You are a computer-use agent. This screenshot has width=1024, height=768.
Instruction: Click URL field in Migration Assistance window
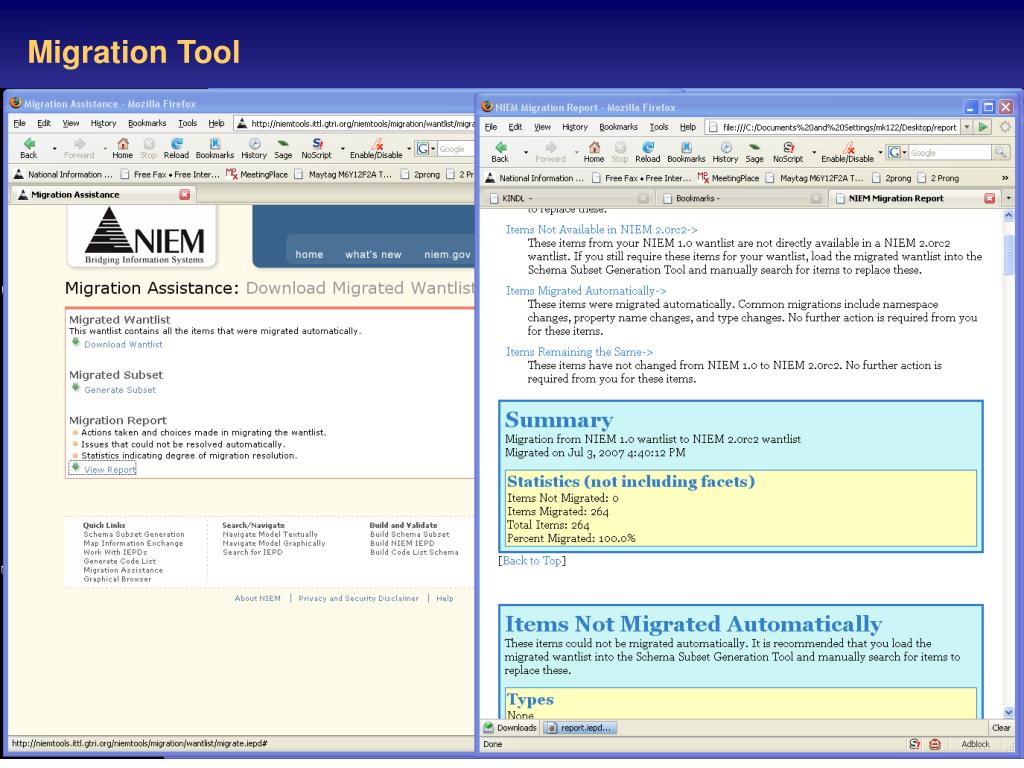[356, 123]
